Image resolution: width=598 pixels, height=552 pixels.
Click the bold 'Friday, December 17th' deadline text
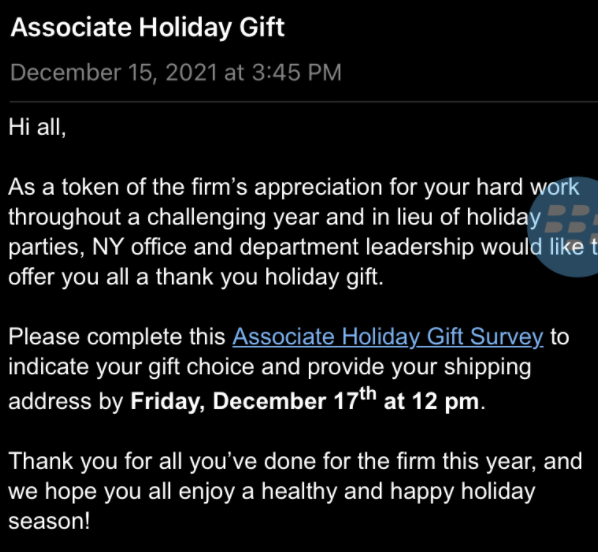point(254,399)
